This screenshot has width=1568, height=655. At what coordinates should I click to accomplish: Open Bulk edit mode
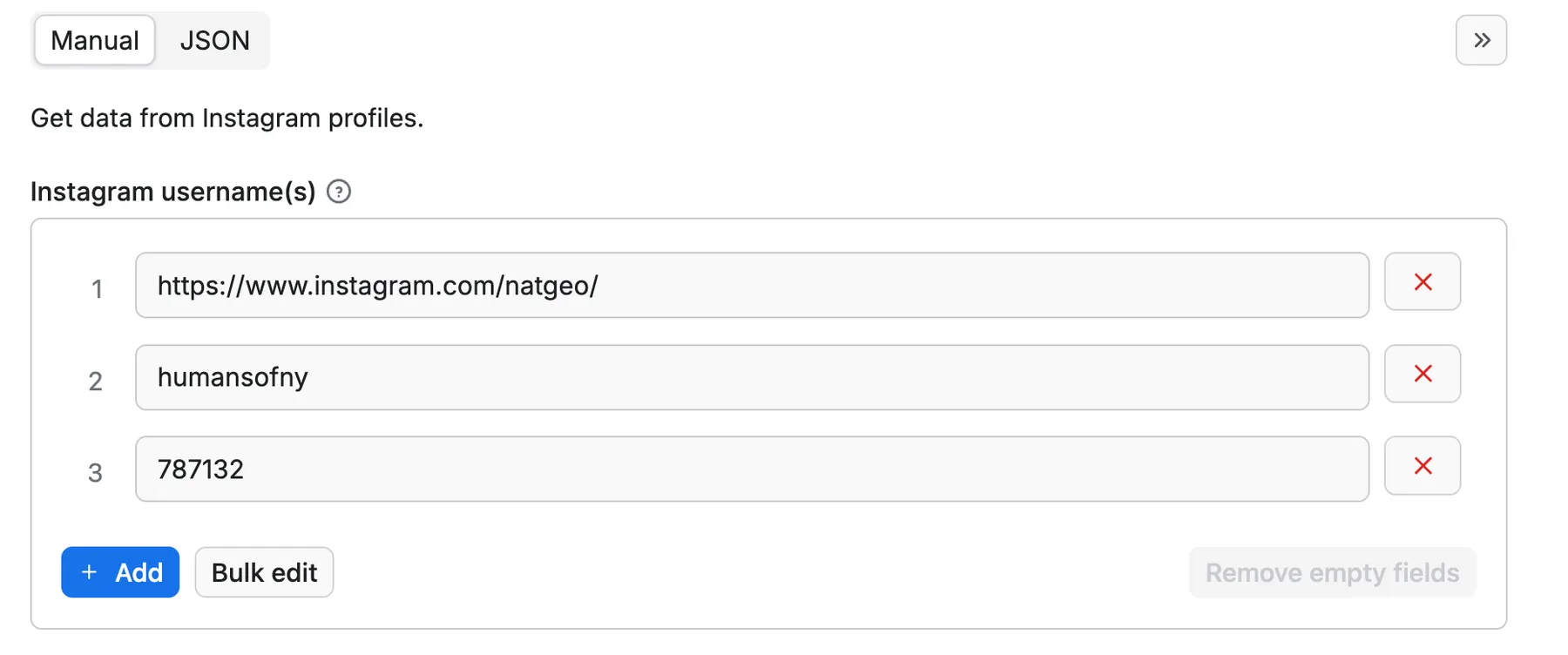click(x=264, y=572)
